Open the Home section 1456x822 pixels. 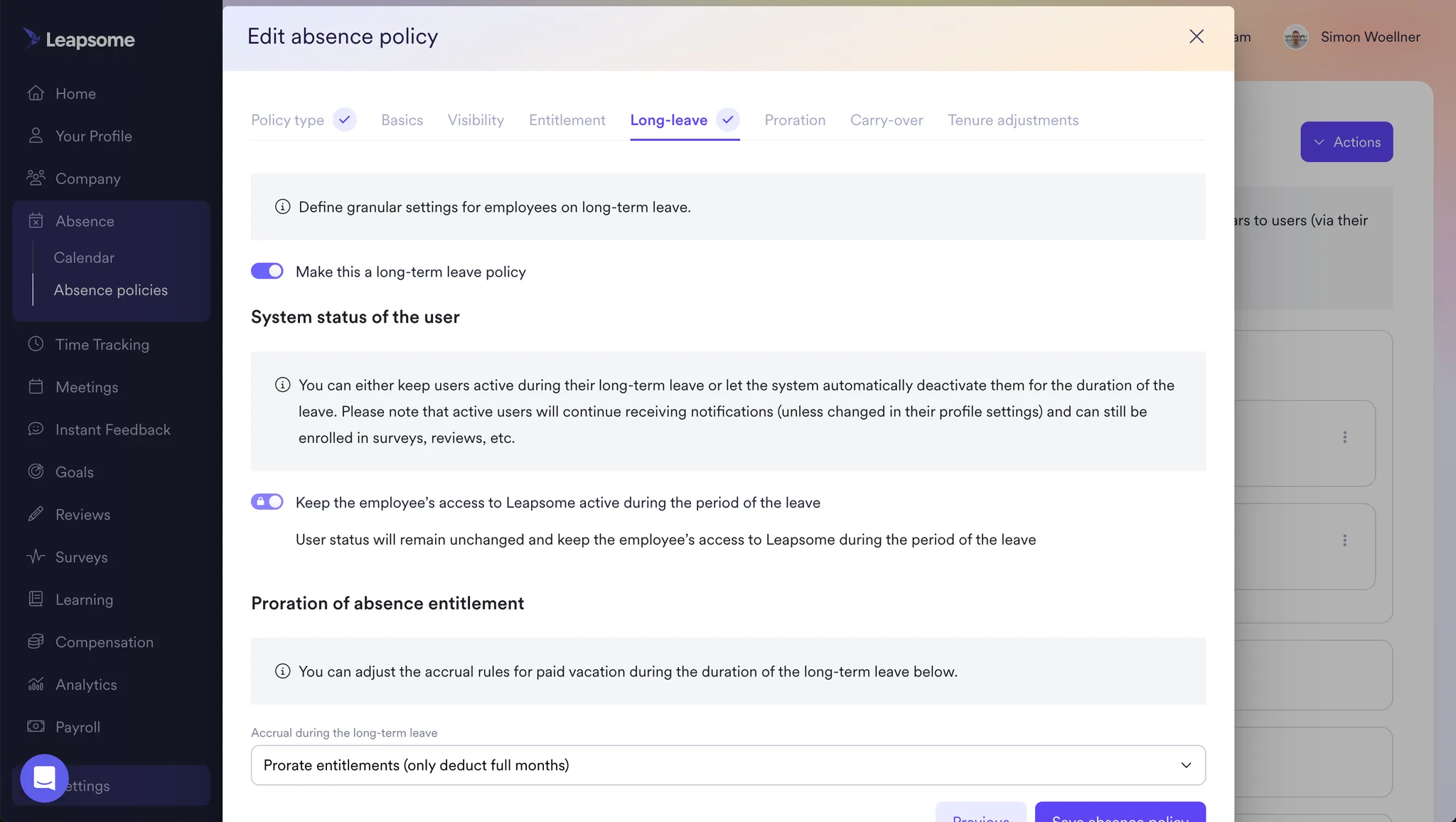click(x=75, y=93)
